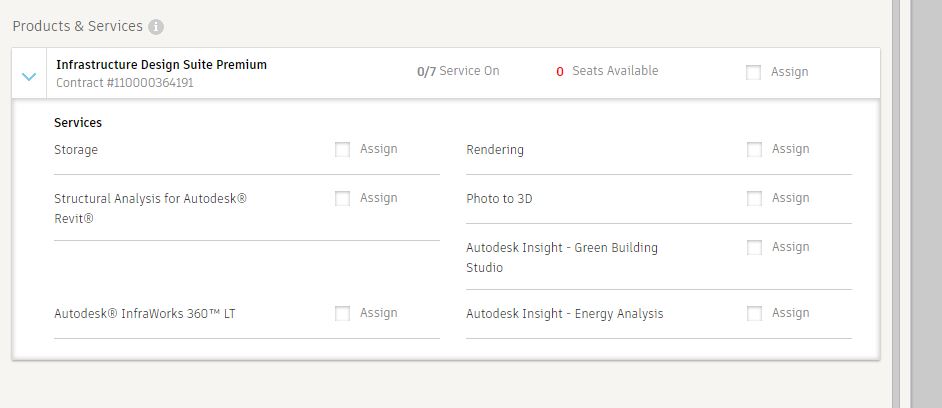Select the Contract #110000364191 text

[125, 83]
